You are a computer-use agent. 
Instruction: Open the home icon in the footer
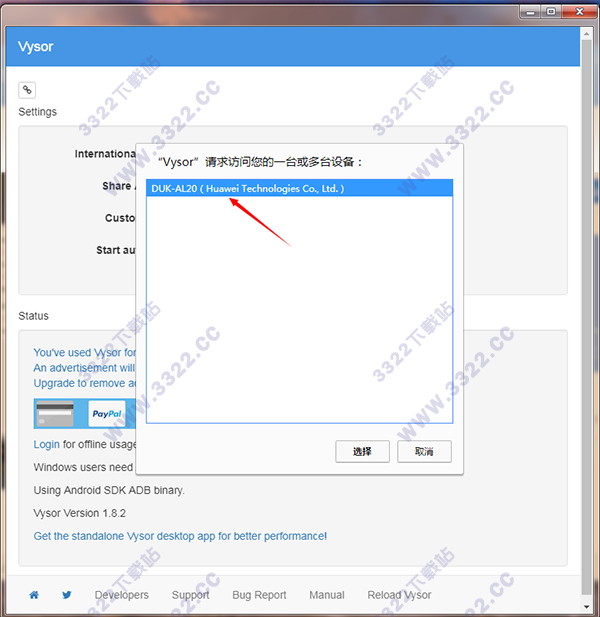(x=34, y=595)
